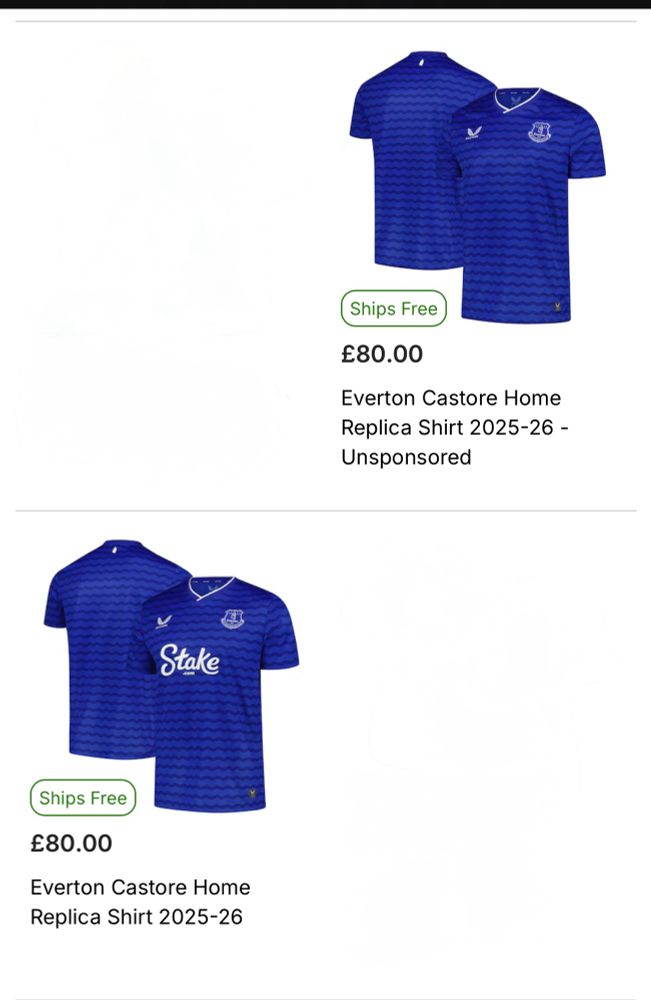
Task: Click the Everton crest on the Stake shirt
Action: click(x=232, y=619)
